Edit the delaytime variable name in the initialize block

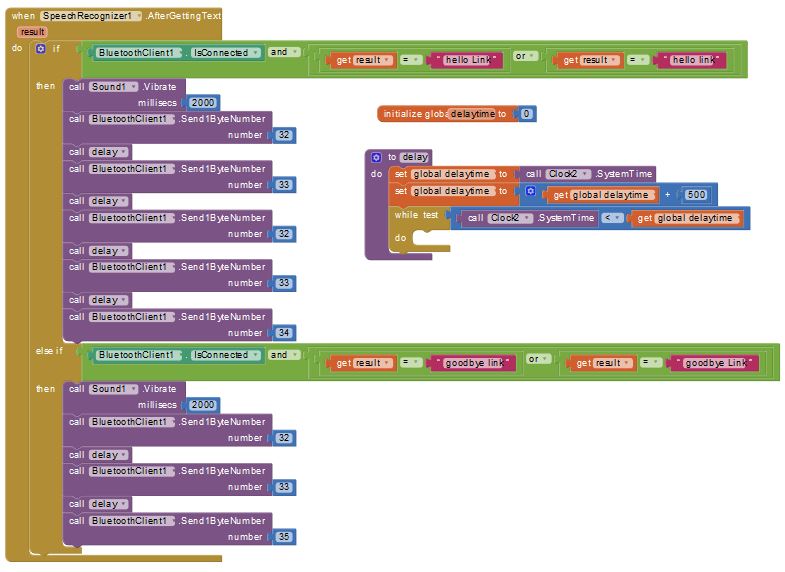pyautogui.click(x=472, y=114)
